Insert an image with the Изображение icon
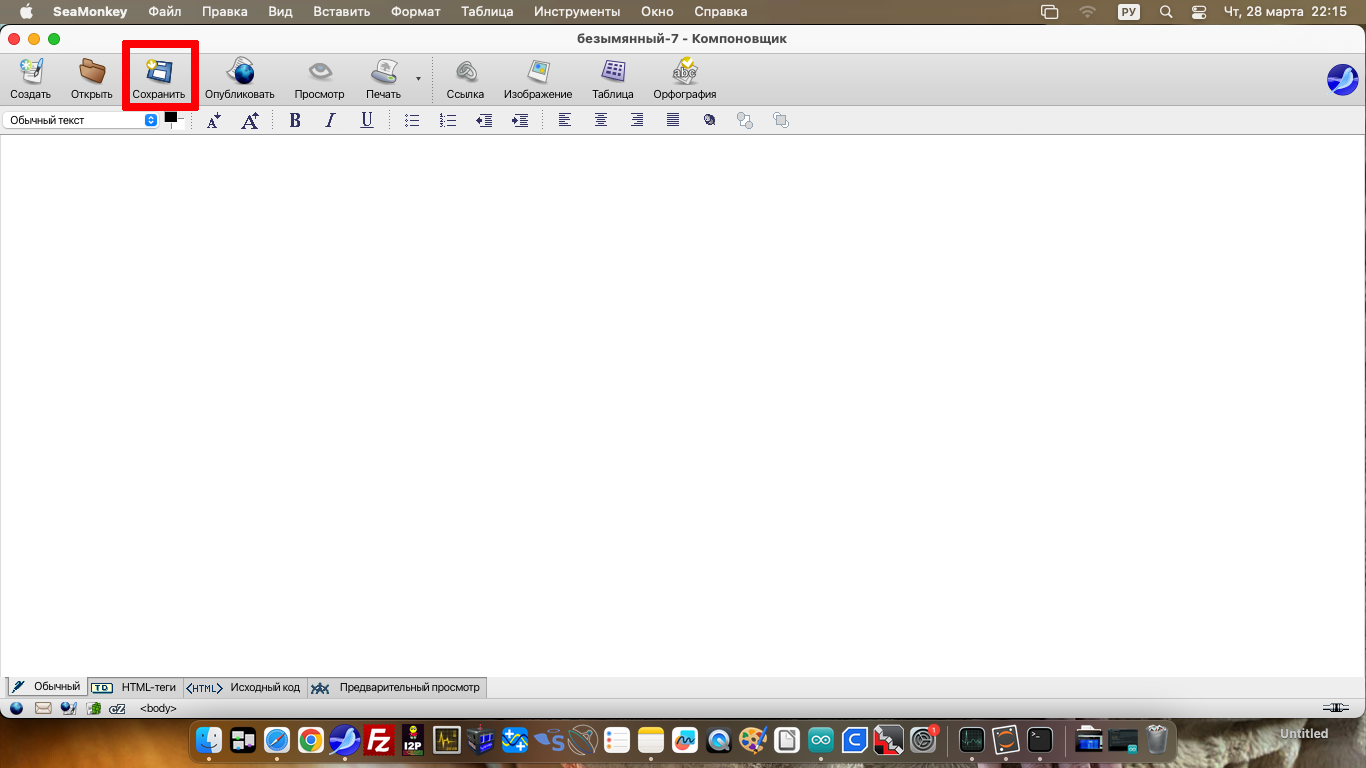The image size is (1366, 768). tap(538, 77)
